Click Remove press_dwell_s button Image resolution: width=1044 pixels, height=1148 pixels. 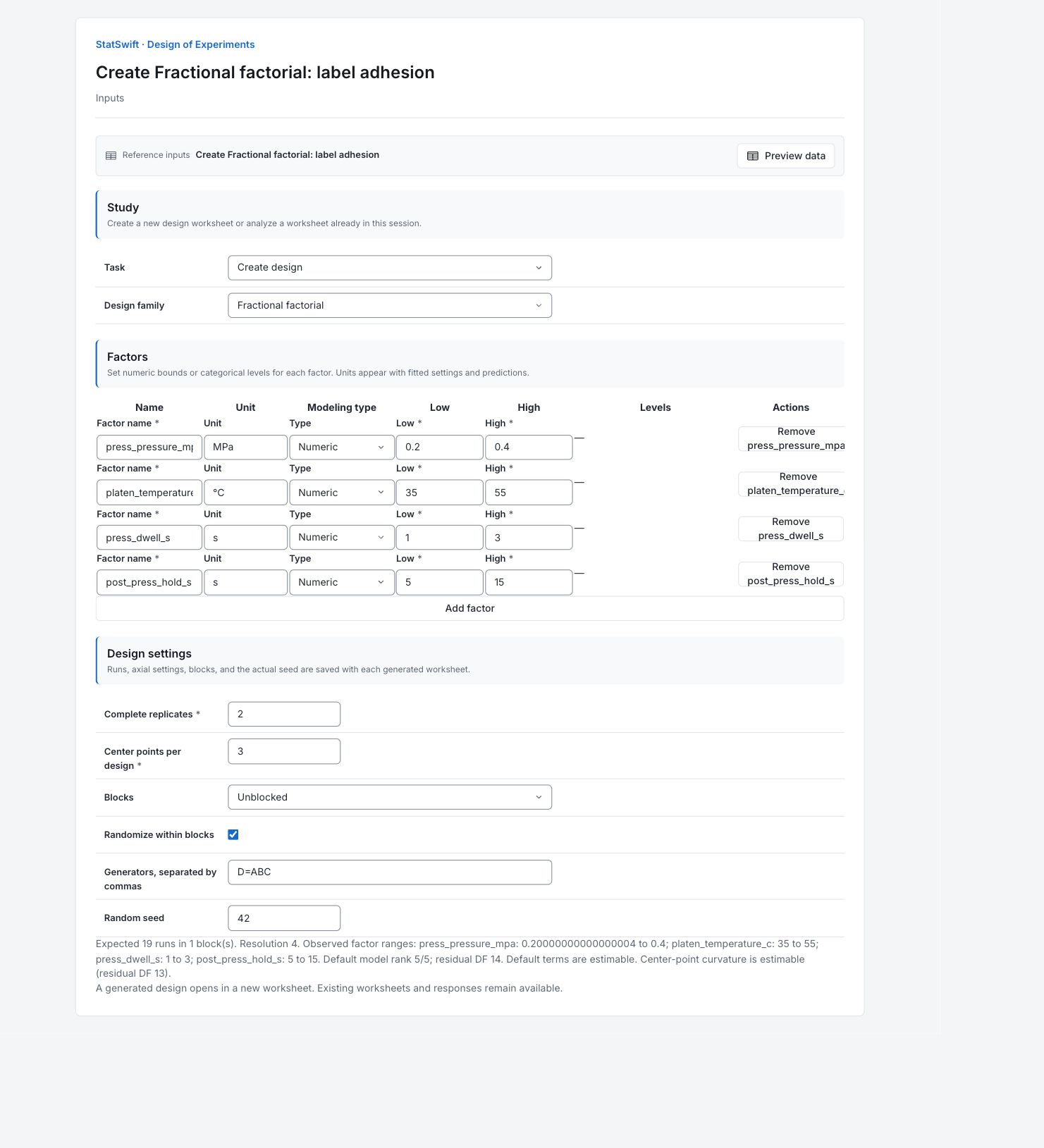tap(791, 529)
